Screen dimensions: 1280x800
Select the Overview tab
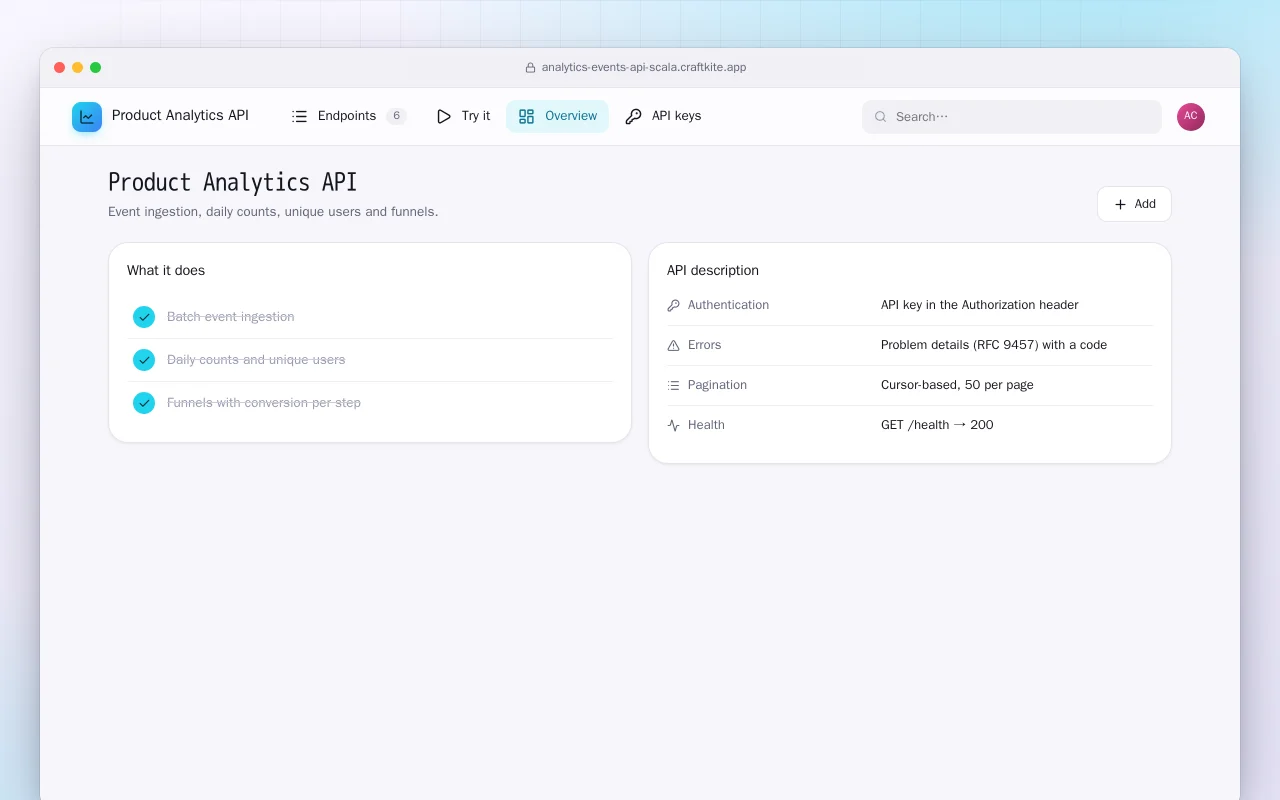click(x=557, y=116)
